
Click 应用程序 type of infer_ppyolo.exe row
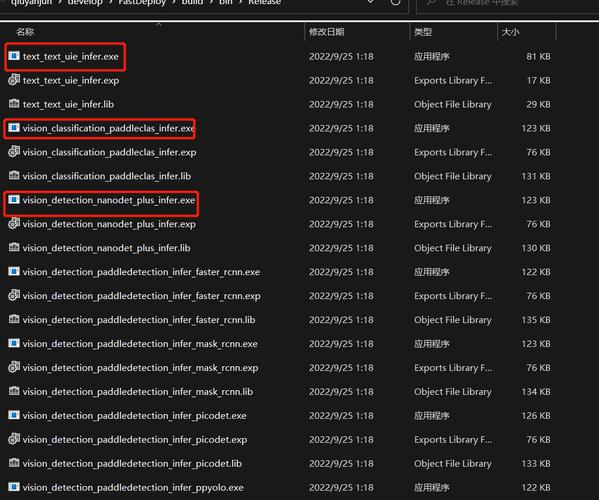(x=432, y=487)
